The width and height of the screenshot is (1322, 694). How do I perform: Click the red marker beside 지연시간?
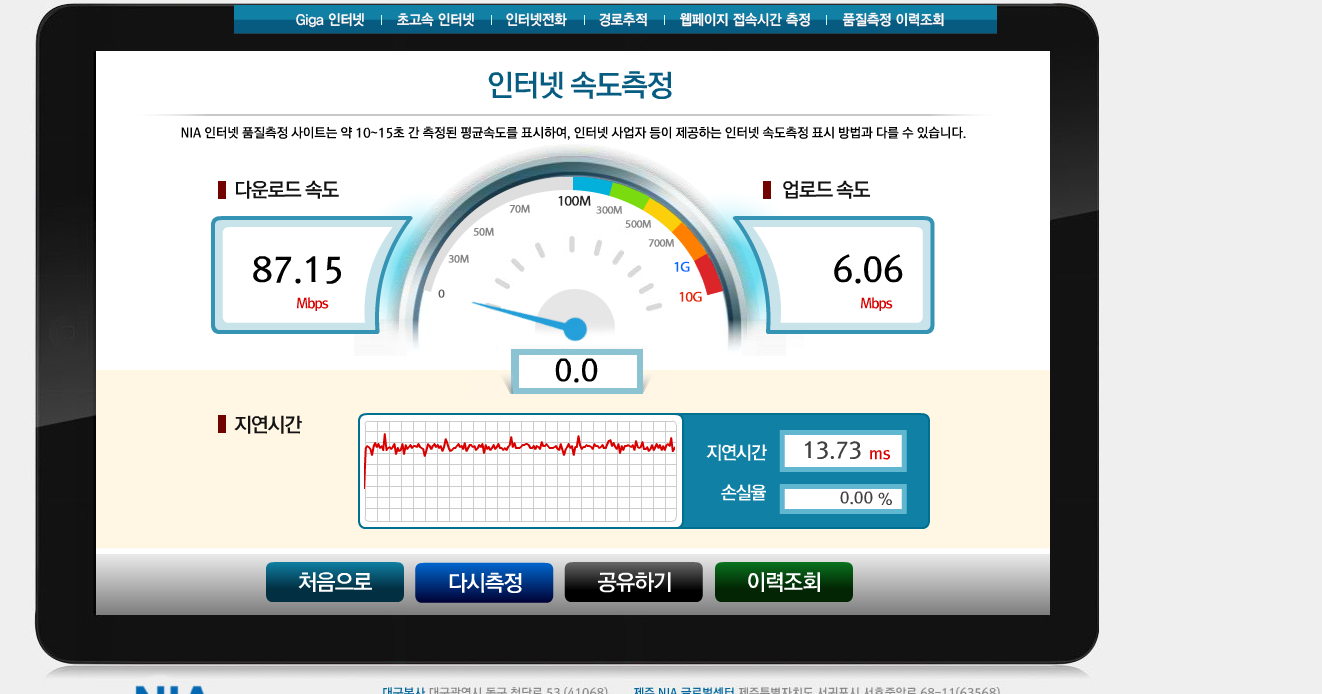coord(222,424)
